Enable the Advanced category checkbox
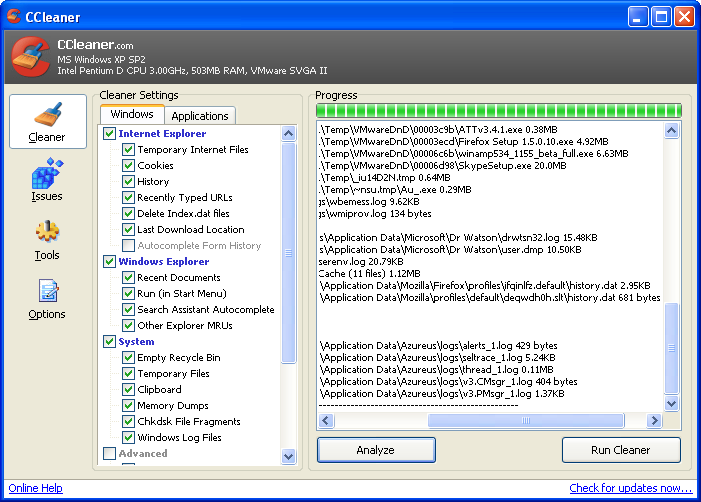 [110, 454]
